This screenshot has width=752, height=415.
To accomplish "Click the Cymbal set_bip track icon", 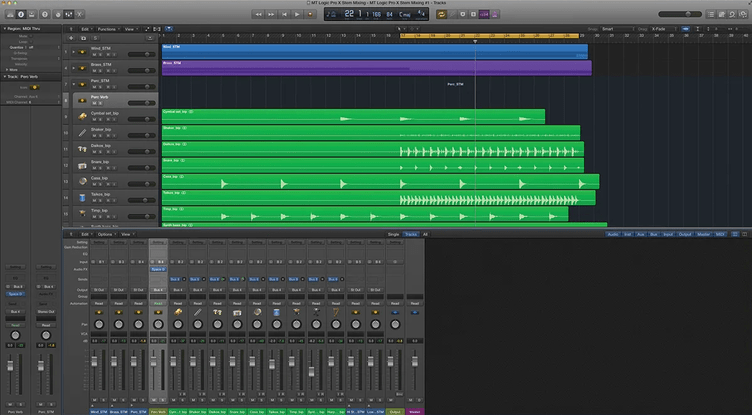I will point(82,117).
